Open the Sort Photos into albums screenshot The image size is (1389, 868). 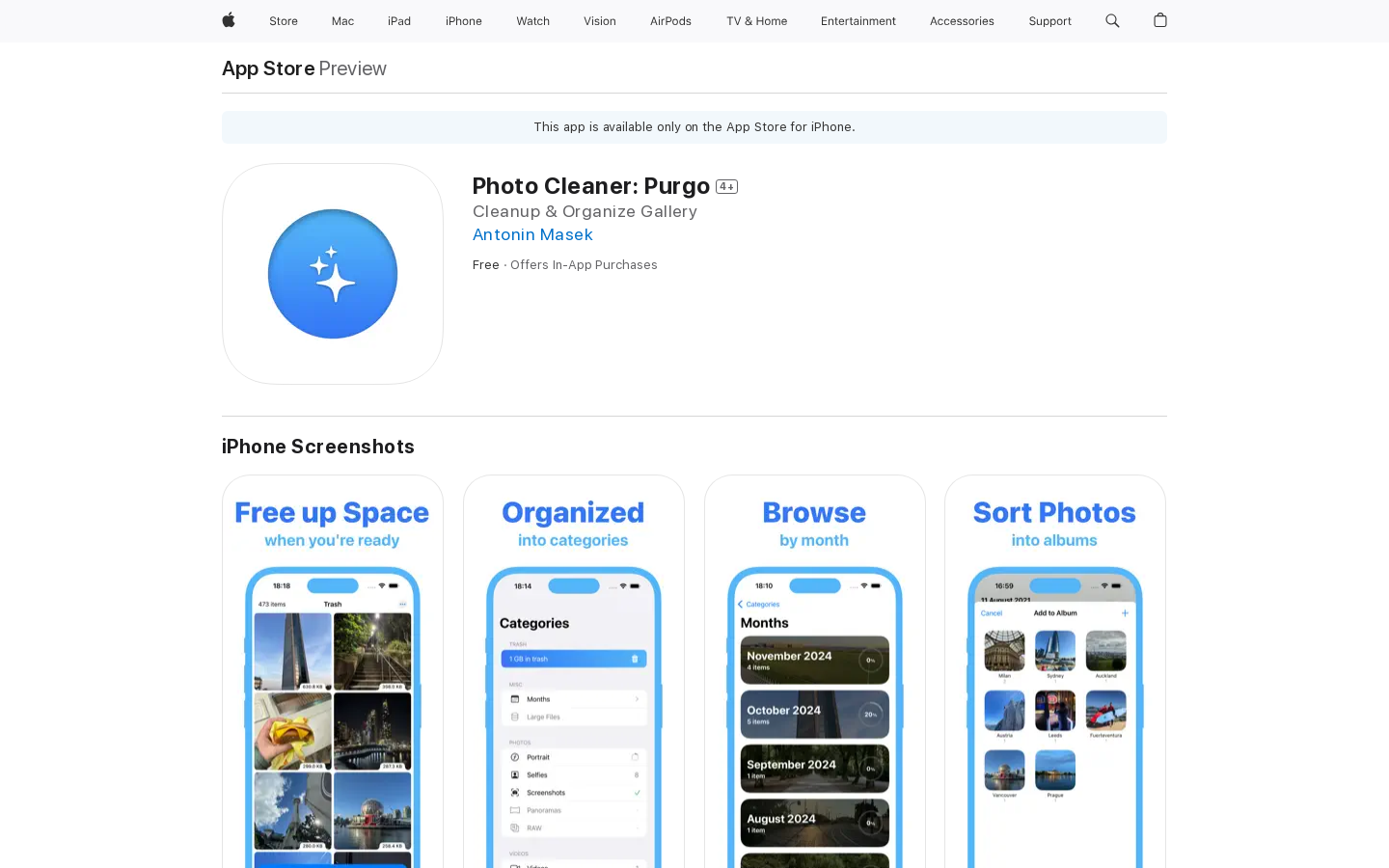[1055, 671]
